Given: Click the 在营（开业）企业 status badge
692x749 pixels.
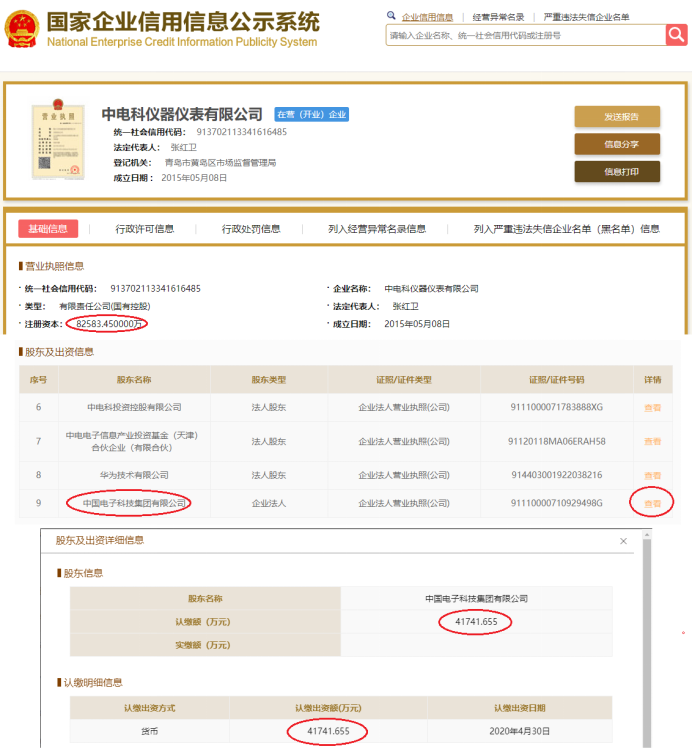Looking at the screenshot, I should pyautogui.click(x=311, y=115).
